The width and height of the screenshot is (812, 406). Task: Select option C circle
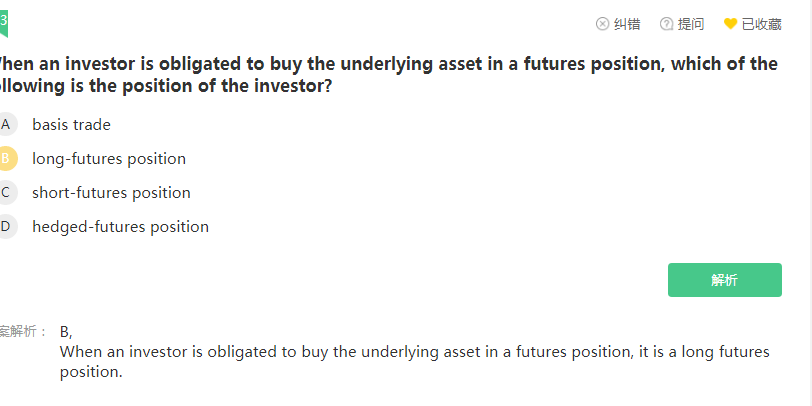tap(6, 192)
